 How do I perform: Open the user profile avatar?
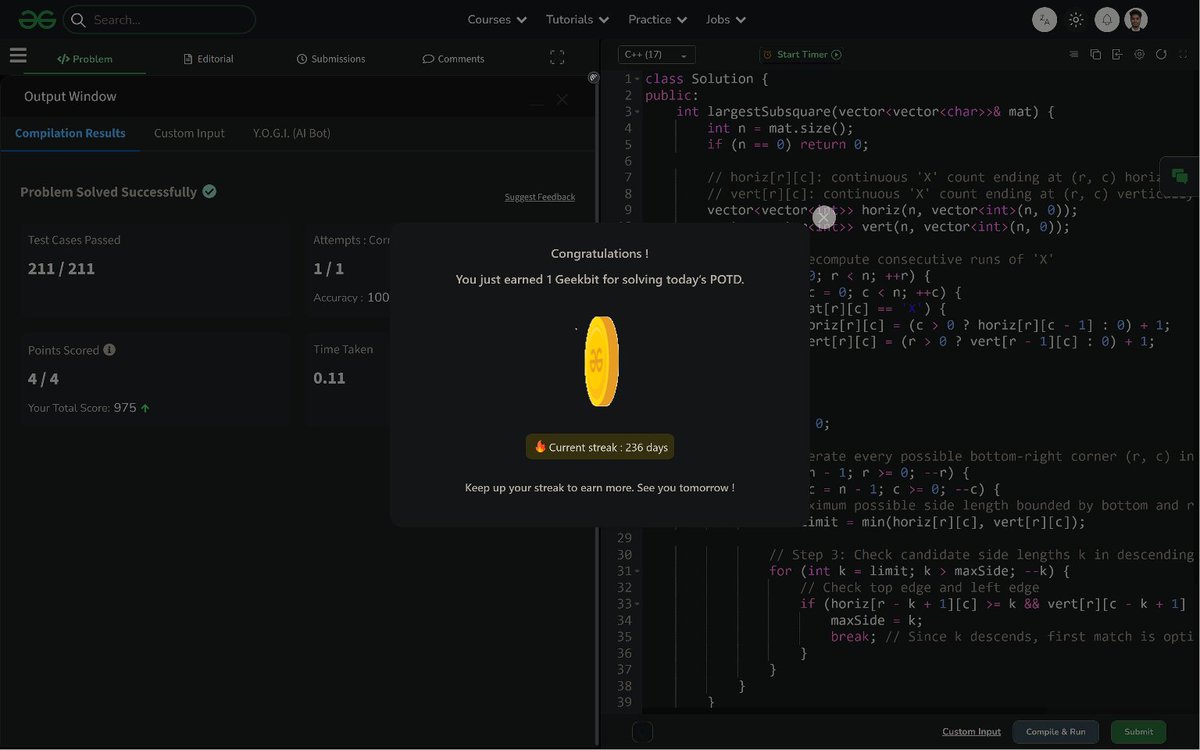1136,19
